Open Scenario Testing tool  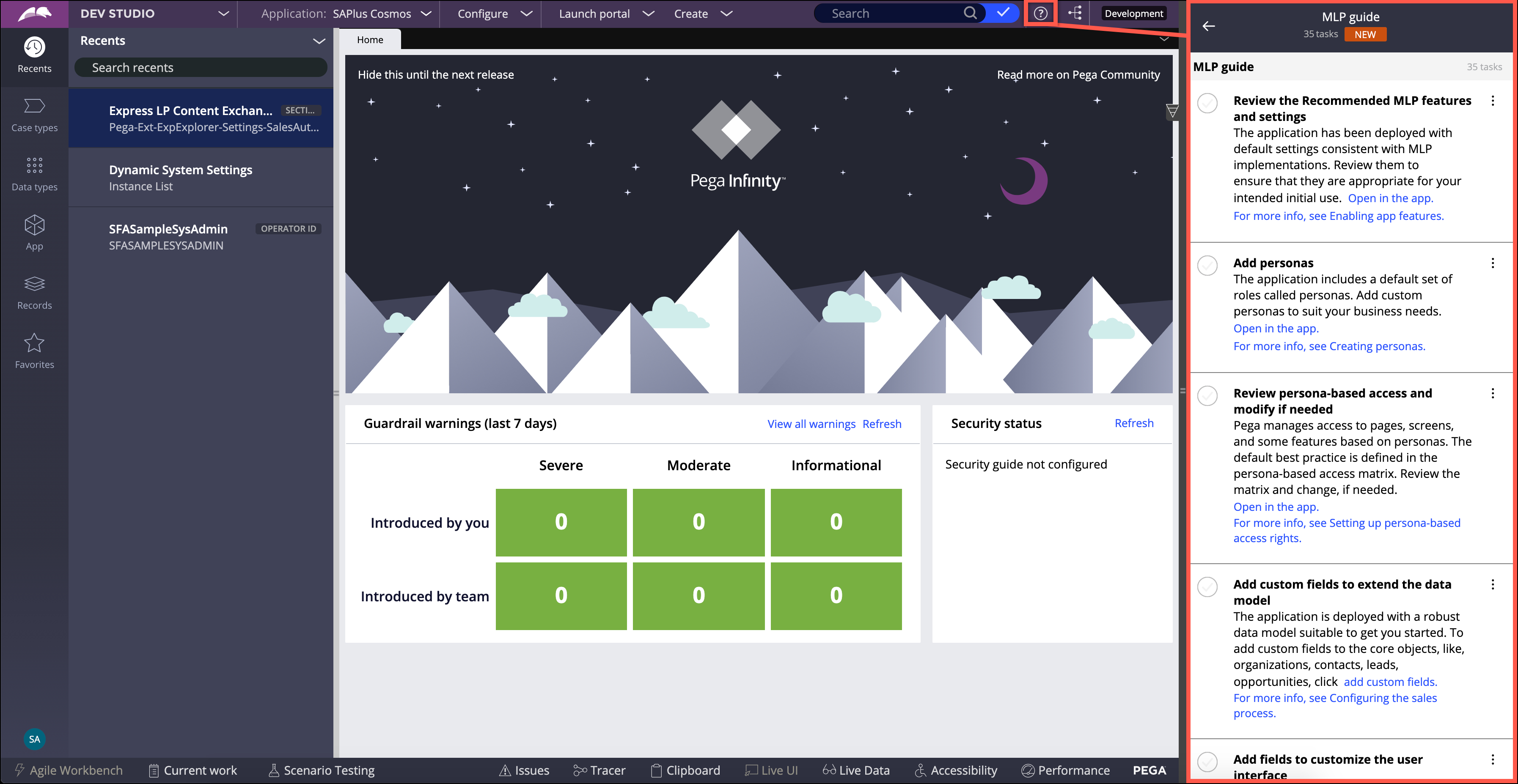pos(322,770)
